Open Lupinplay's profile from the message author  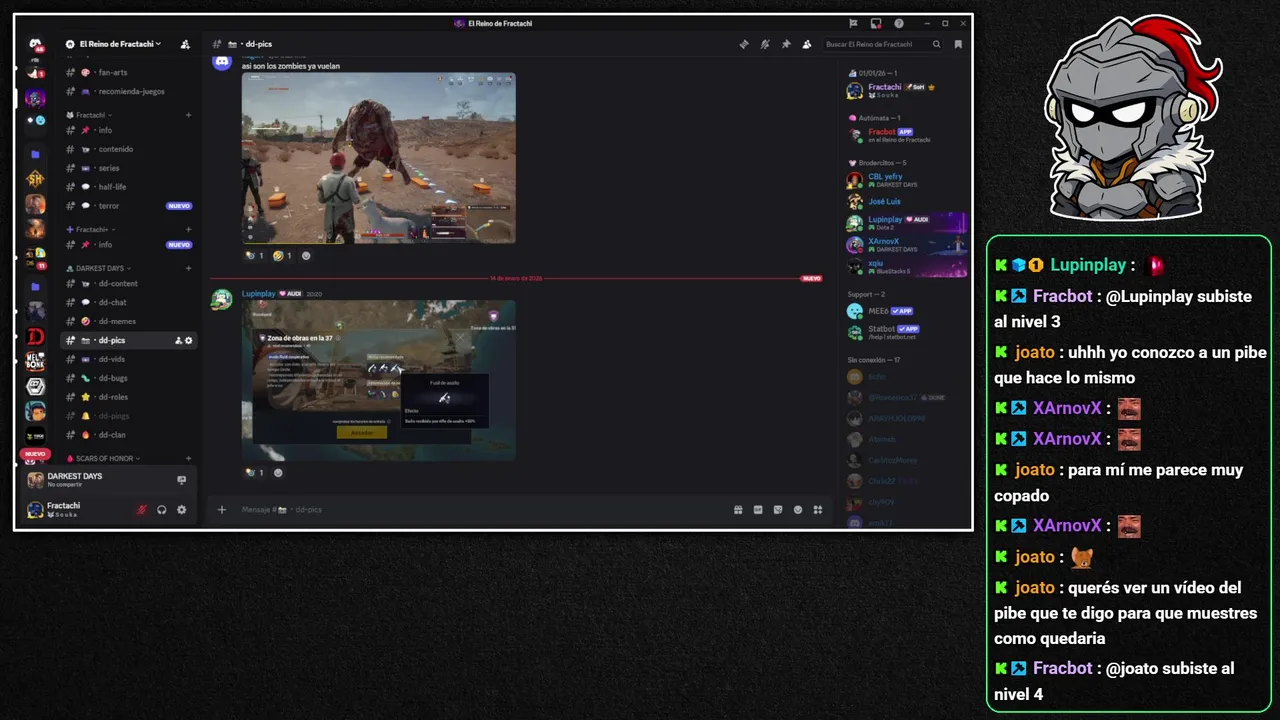[258, 294]
